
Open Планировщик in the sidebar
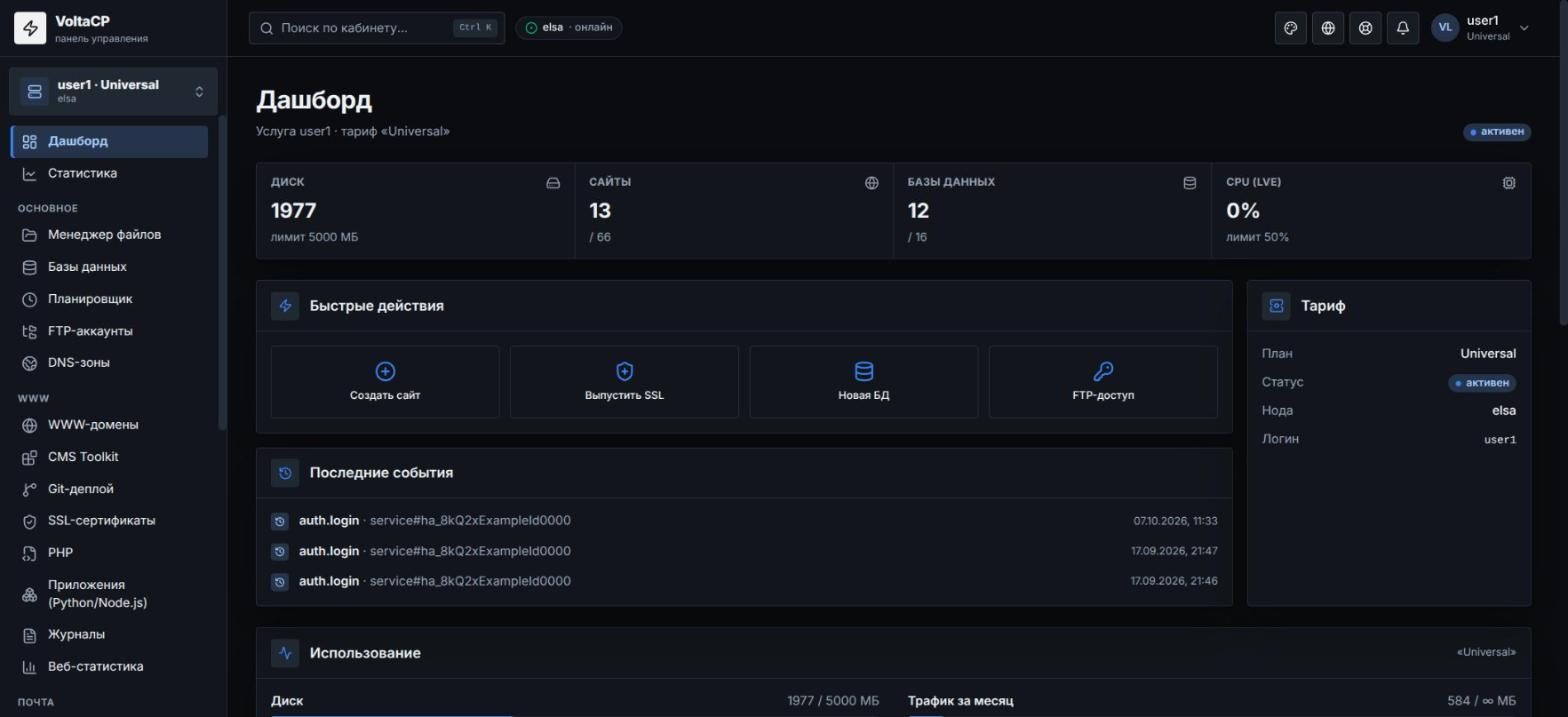pos(110,299)
